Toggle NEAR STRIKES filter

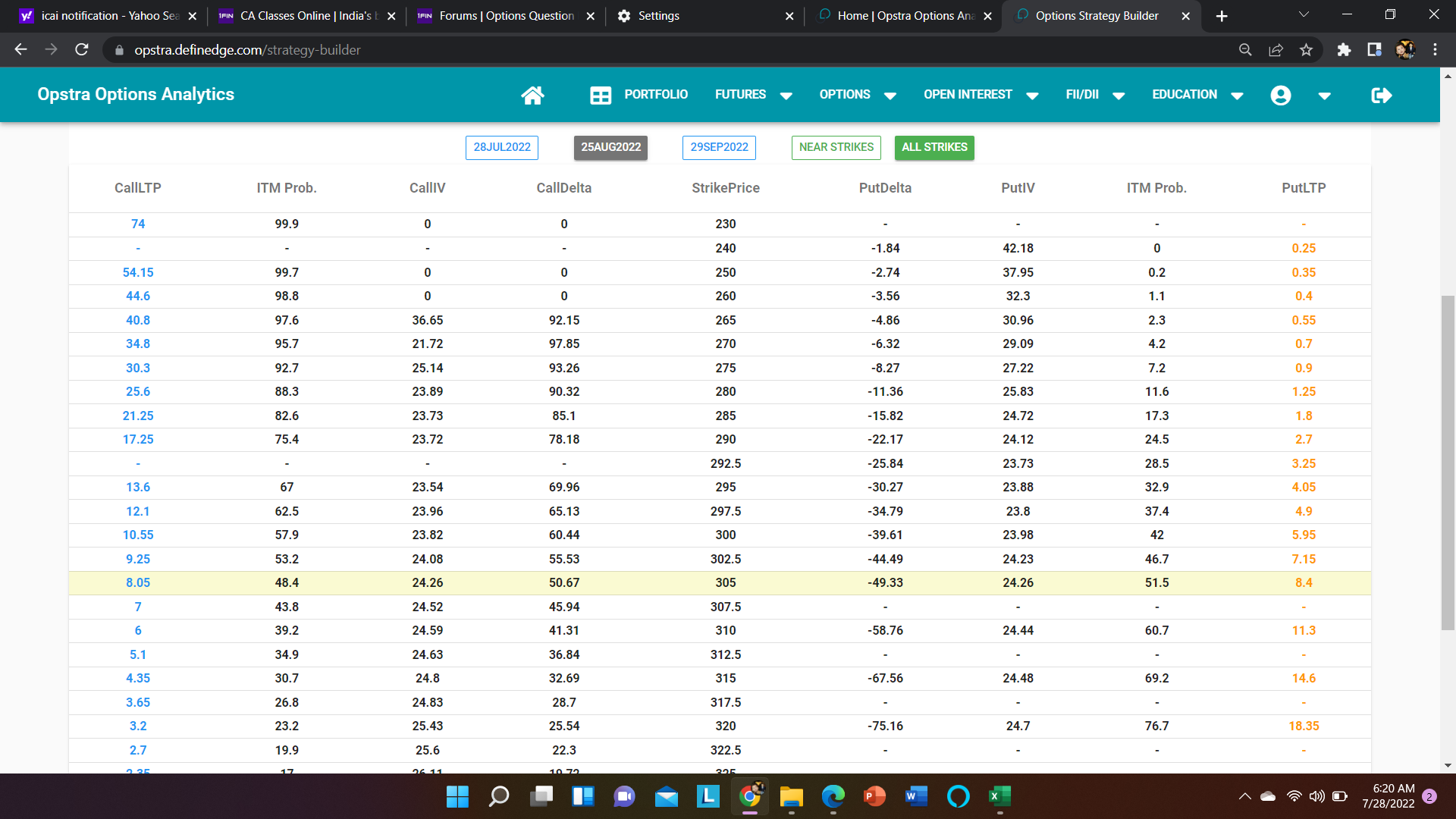[x=836, y=147]
